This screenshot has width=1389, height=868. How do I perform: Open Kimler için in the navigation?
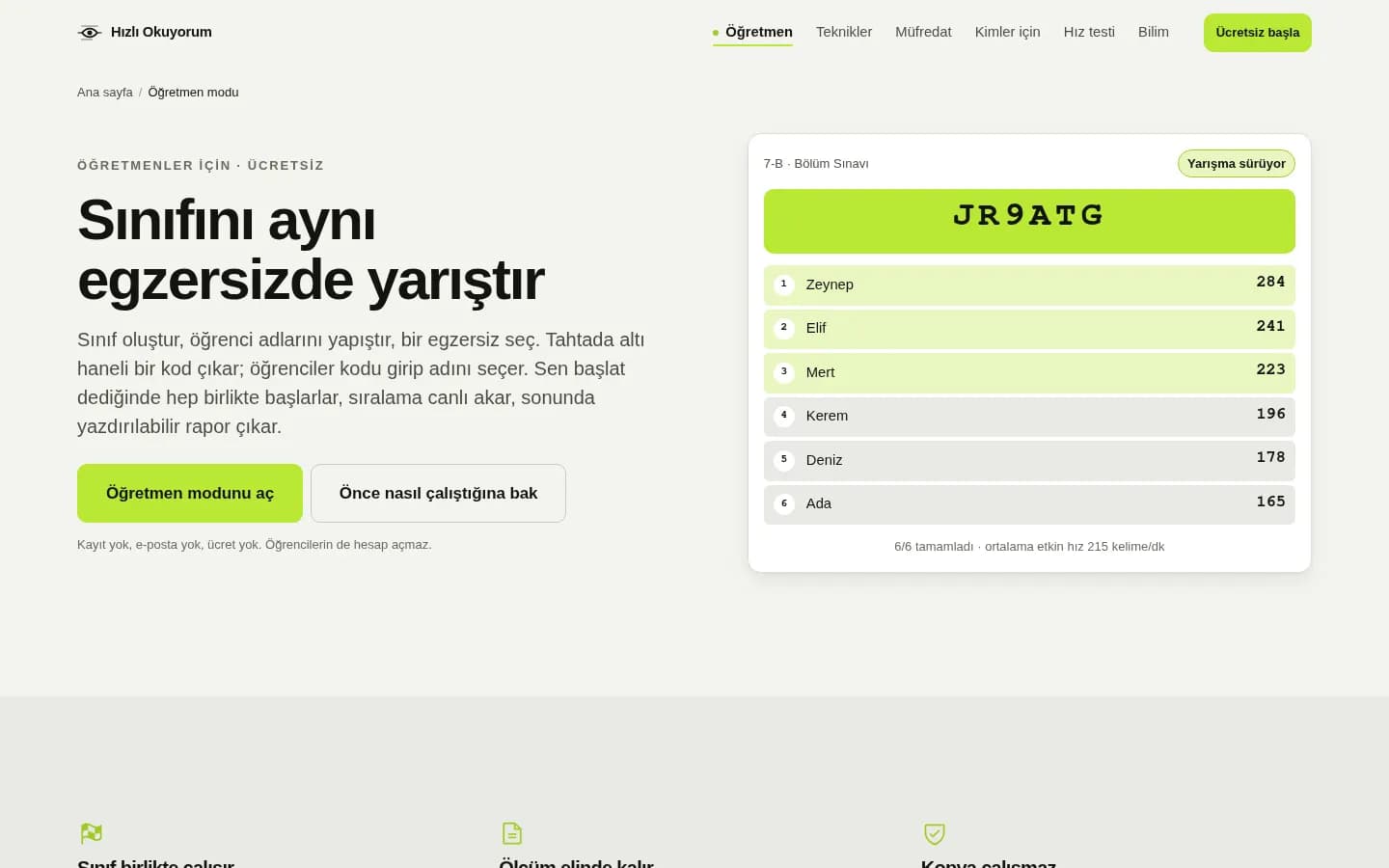click(1007, 32)
